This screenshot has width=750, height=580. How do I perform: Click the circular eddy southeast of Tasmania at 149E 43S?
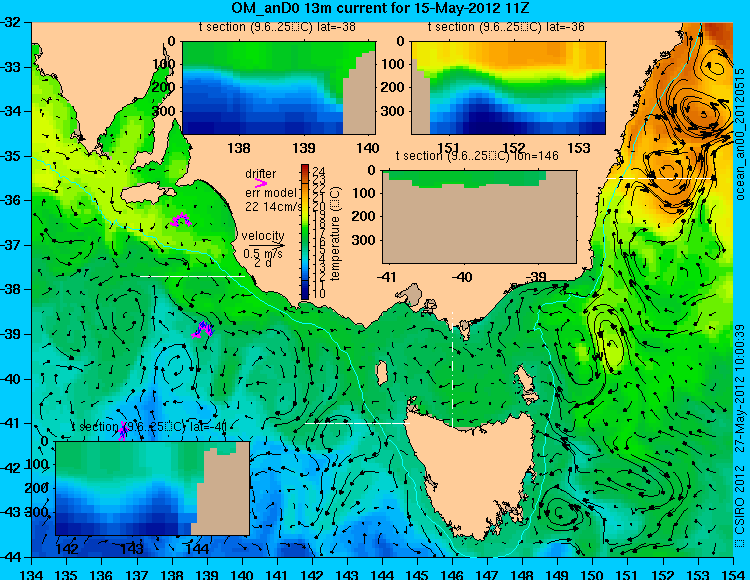pyautogui.click(x=559, y=512)
